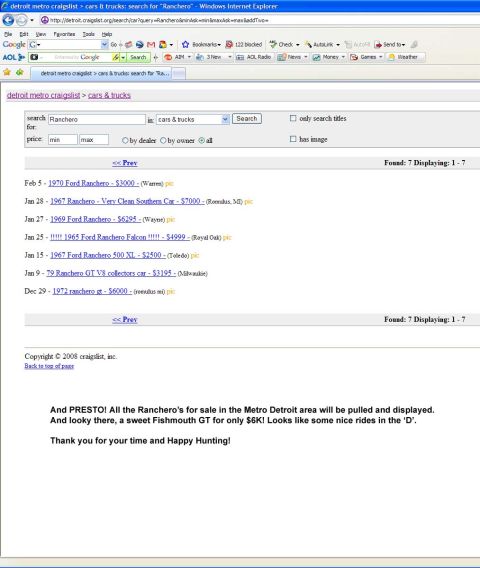Run the spelling Check tool

(x=281, y=45)
